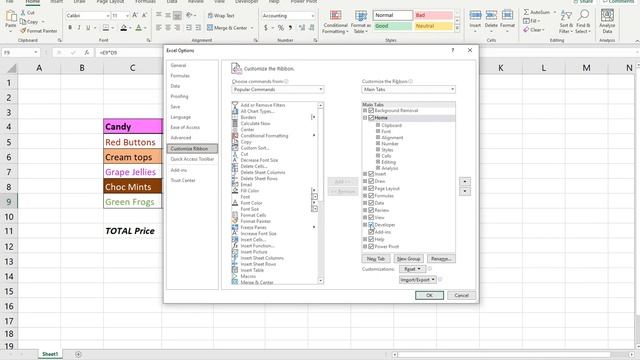Open the Reset customizations dropdown
Viewport: 640px width, 360px height.
pos(412,269)
